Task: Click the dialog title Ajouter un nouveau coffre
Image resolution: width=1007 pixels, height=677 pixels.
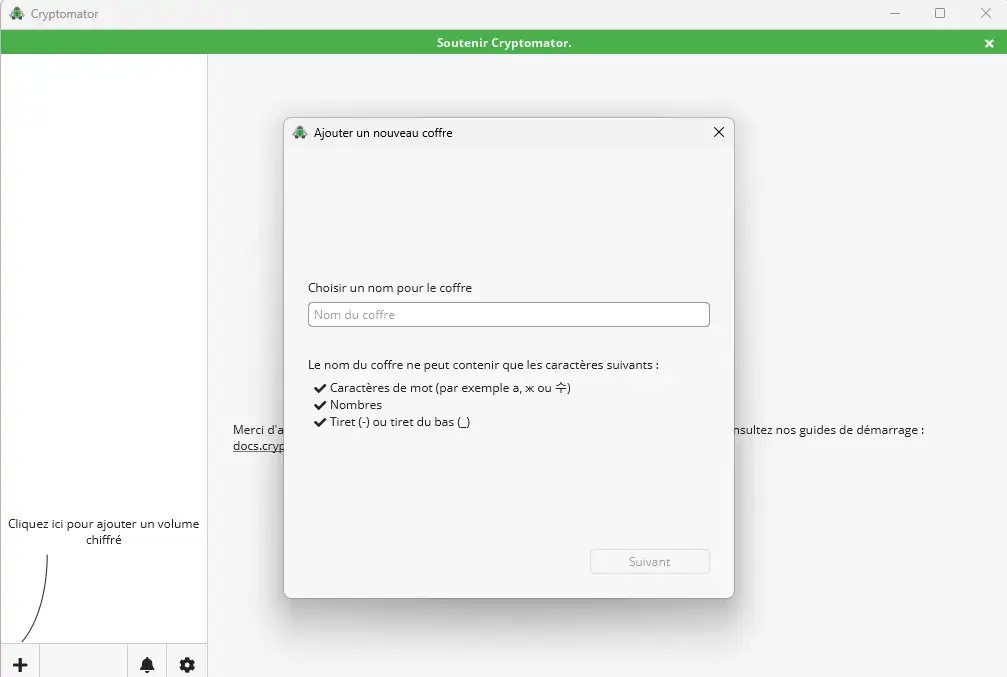Action: click(383, 132)
